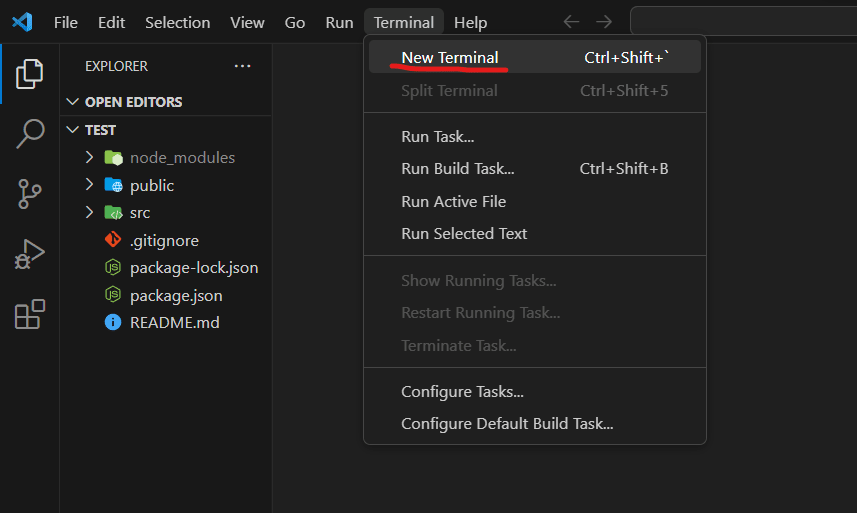Expand the src folder

(x=140, y=212)
